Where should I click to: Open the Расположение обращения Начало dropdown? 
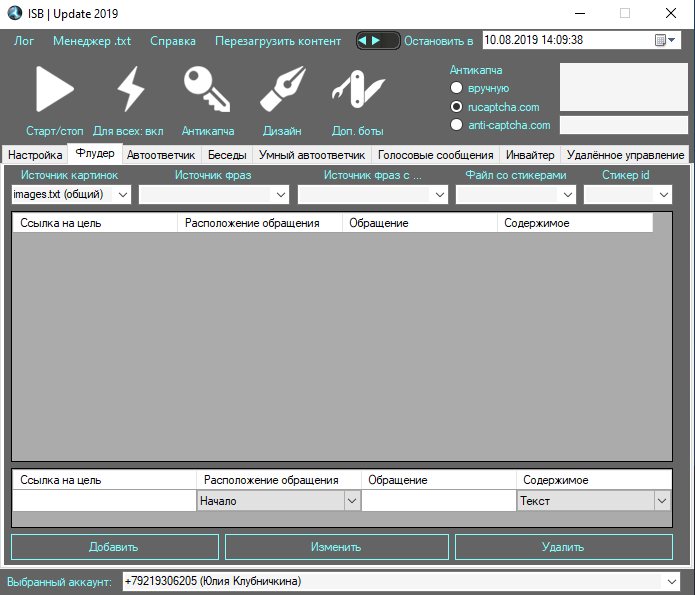(x=352, y=501)
